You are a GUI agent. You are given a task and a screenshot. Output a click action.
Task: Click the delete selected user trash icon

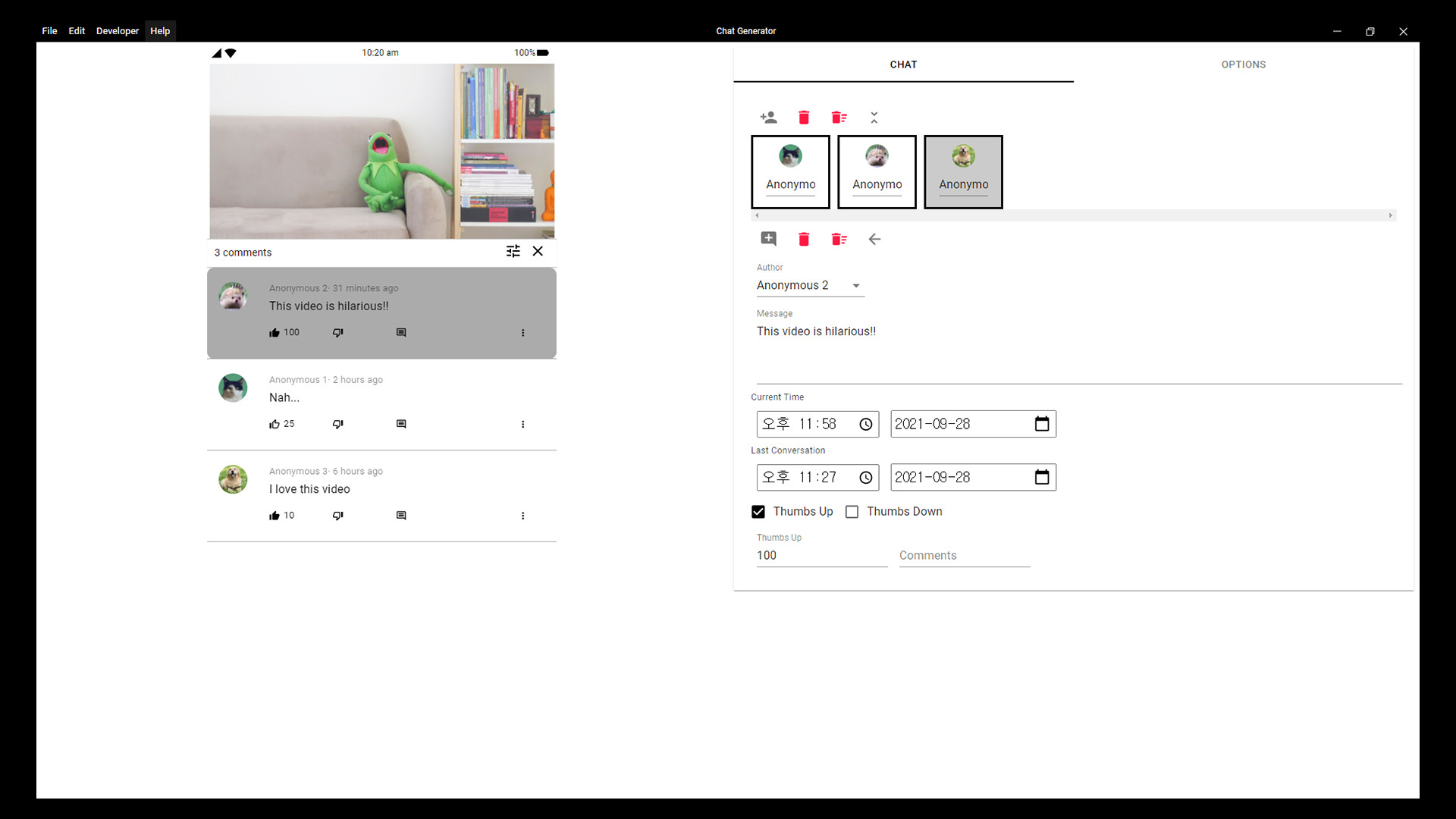[804, 118]
